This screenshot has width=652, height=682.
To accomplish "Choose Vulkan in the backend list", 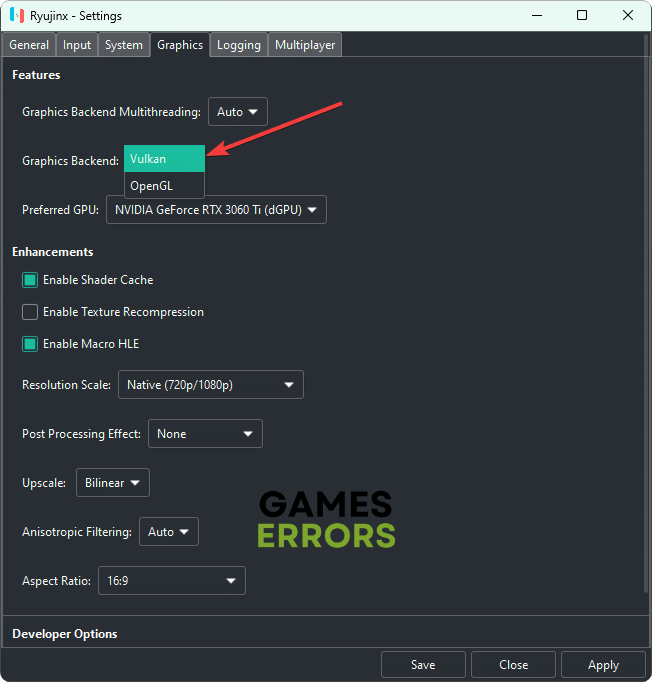I will pyautogui.click(x=164, y=159).
